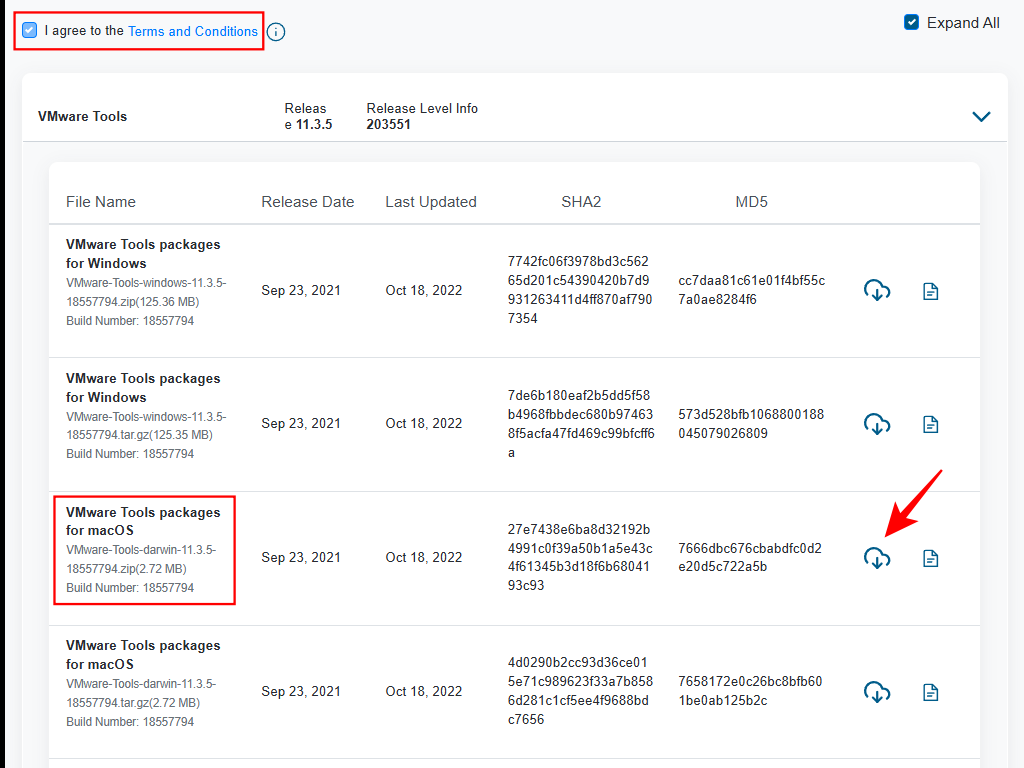Download the macOS darwin zip package
1024x768 pixels.
click(x=877, y=558)
